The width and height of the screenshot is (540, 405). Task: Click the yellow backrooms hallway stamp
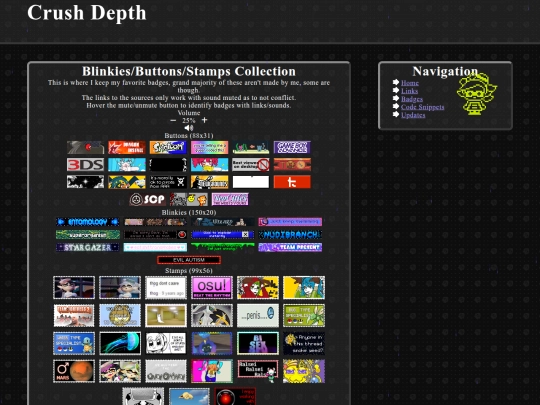(x=166, y=315)
